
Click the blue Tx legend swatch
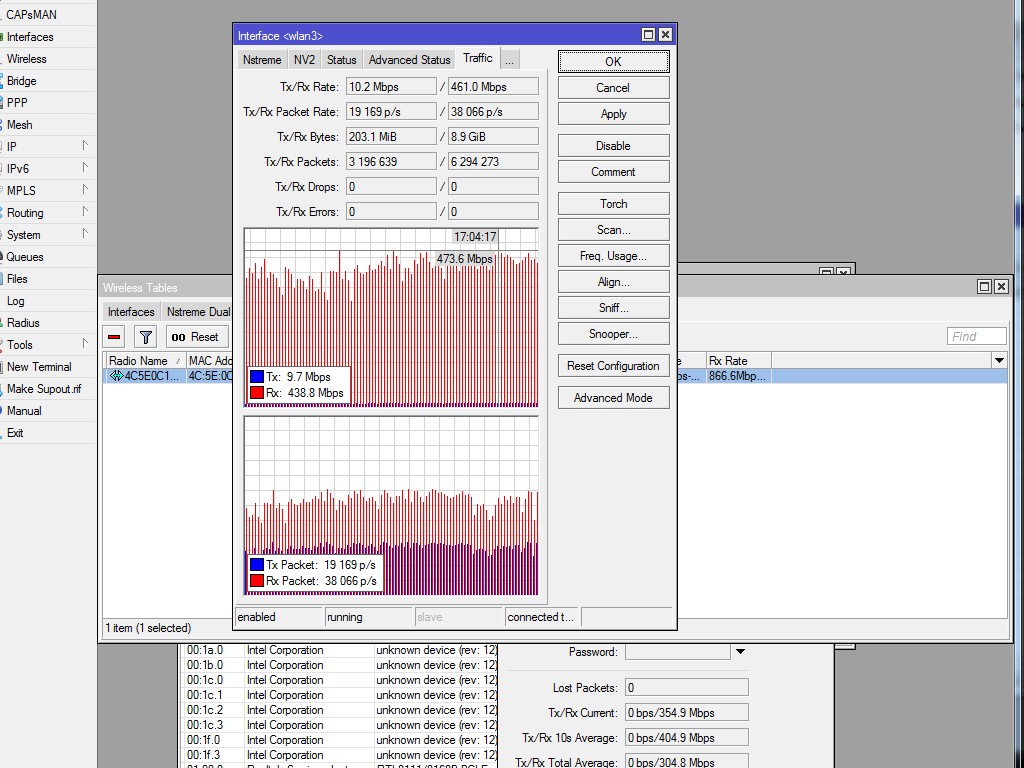click(257, 377)
